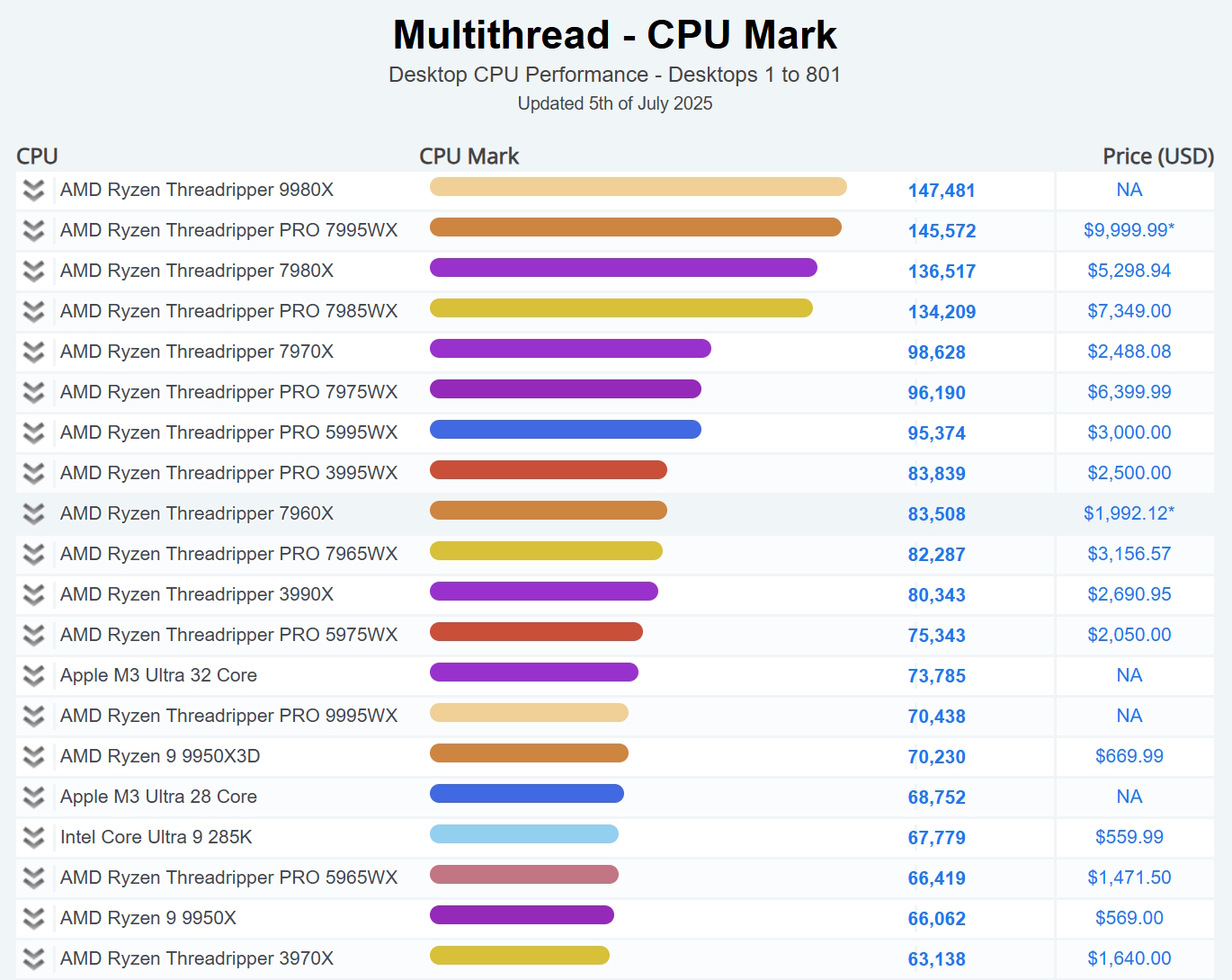Screen dimensions: 1232x980
Task: Click the light blue Intel Core Ultra bar
Action: click(524, 833)
